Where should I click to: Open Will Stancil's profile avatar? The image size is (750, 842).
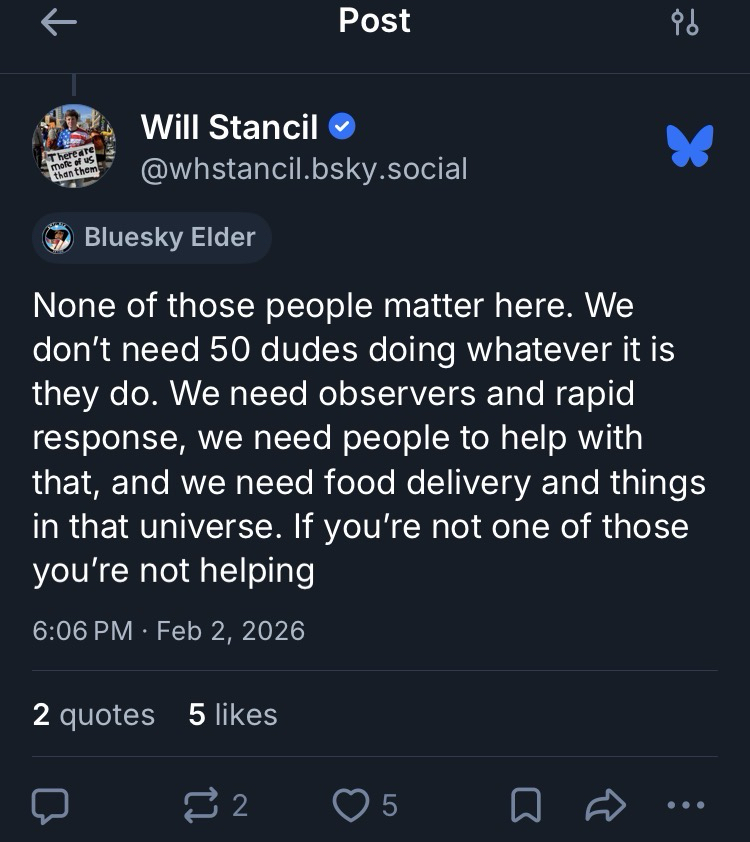[x=74, y=146]
